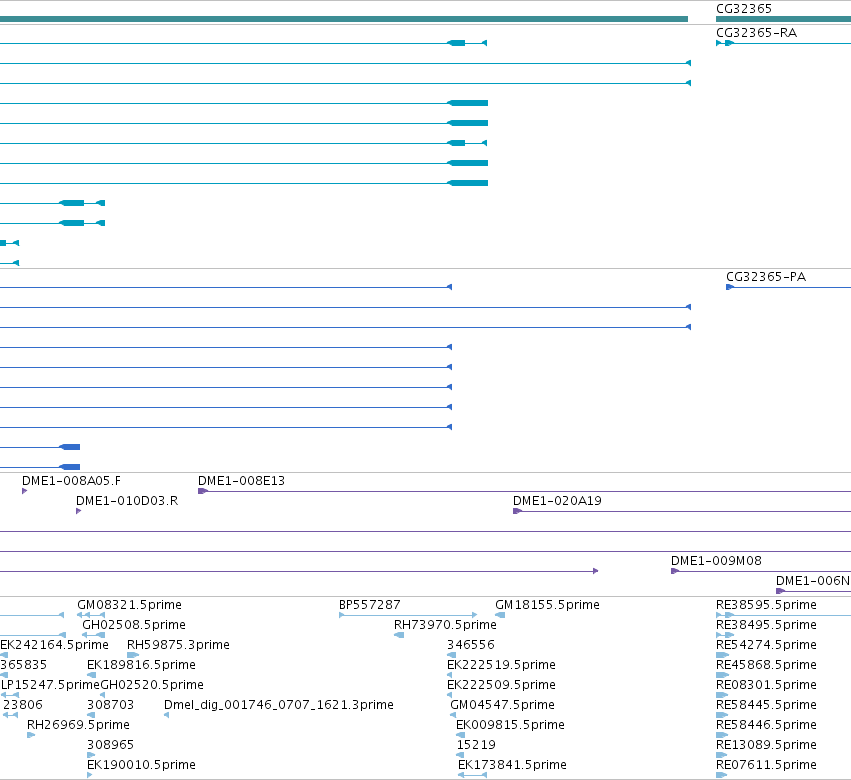Select clone DME1-020A19 label
The width and height of the screenshot is (851, 780).
coord(557,501)
